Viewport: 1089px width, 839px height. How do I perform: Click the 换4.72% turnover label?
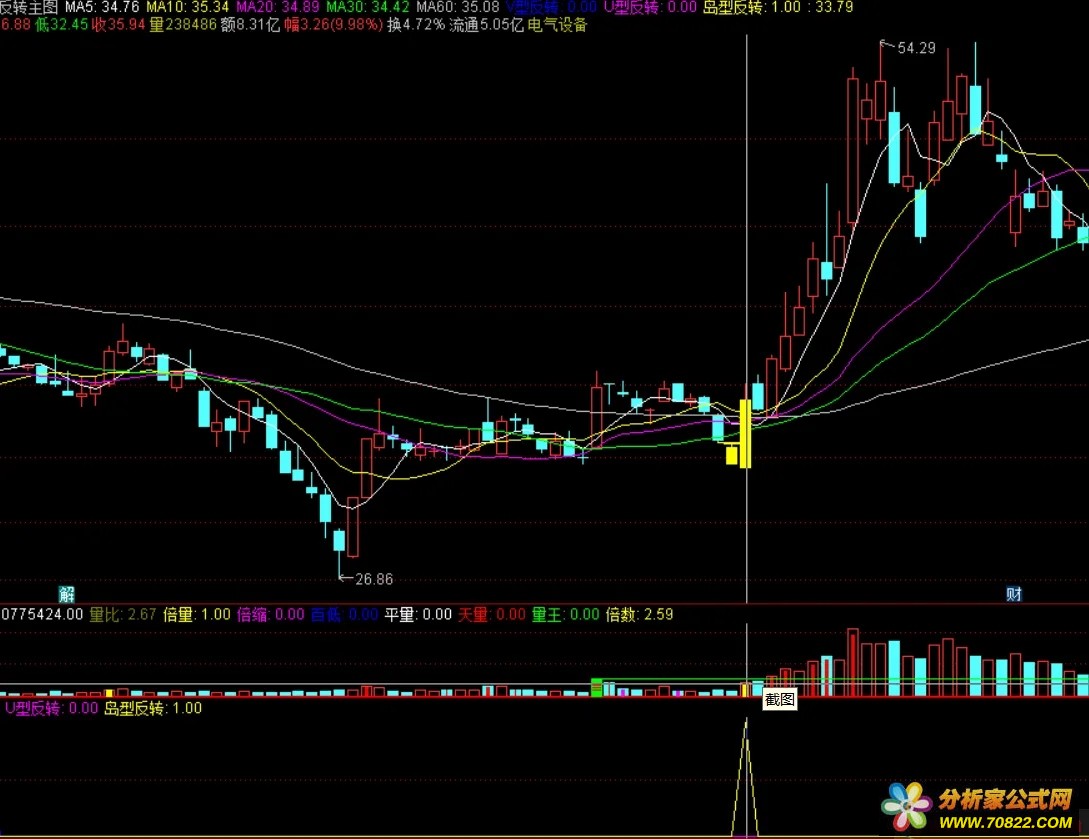pyautogui.click(x=415, y=25)
